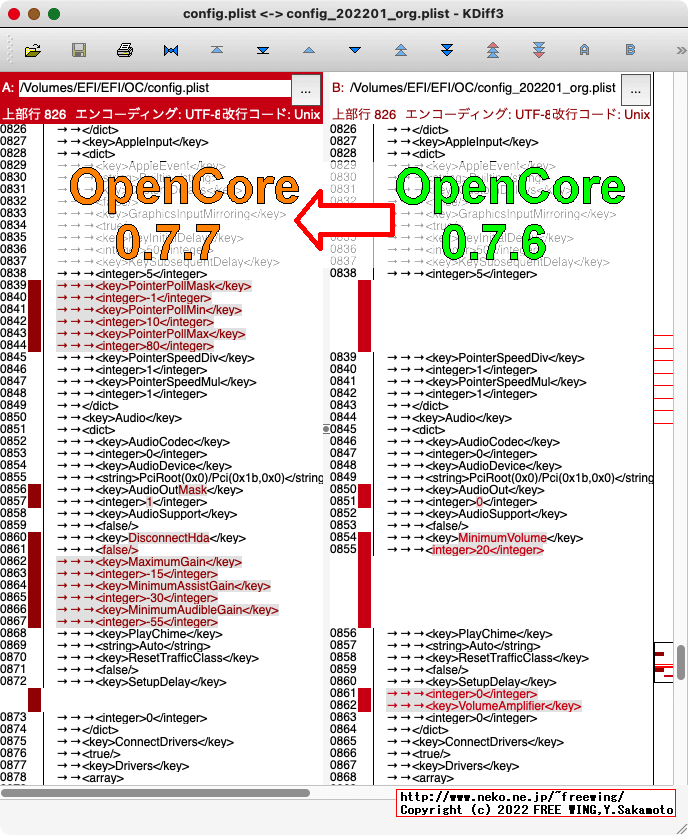688x835 pixels.
Task: Click the Print icon in toolbar
Action: 125,51
